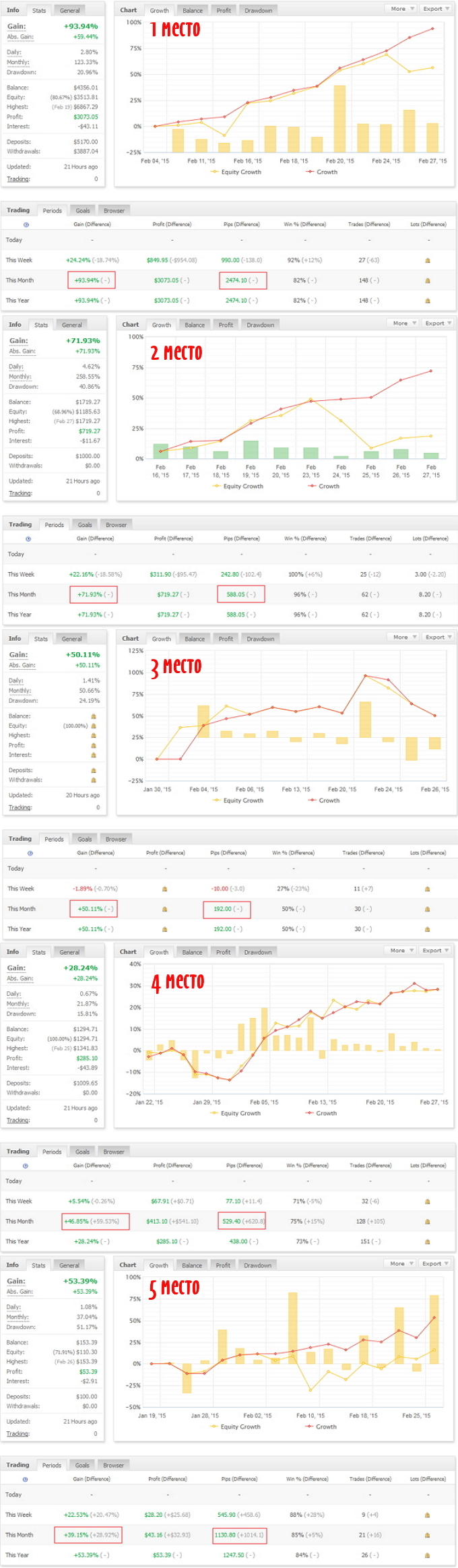Click the lock icon beside Interest in +50.11% account

point(94,755)
